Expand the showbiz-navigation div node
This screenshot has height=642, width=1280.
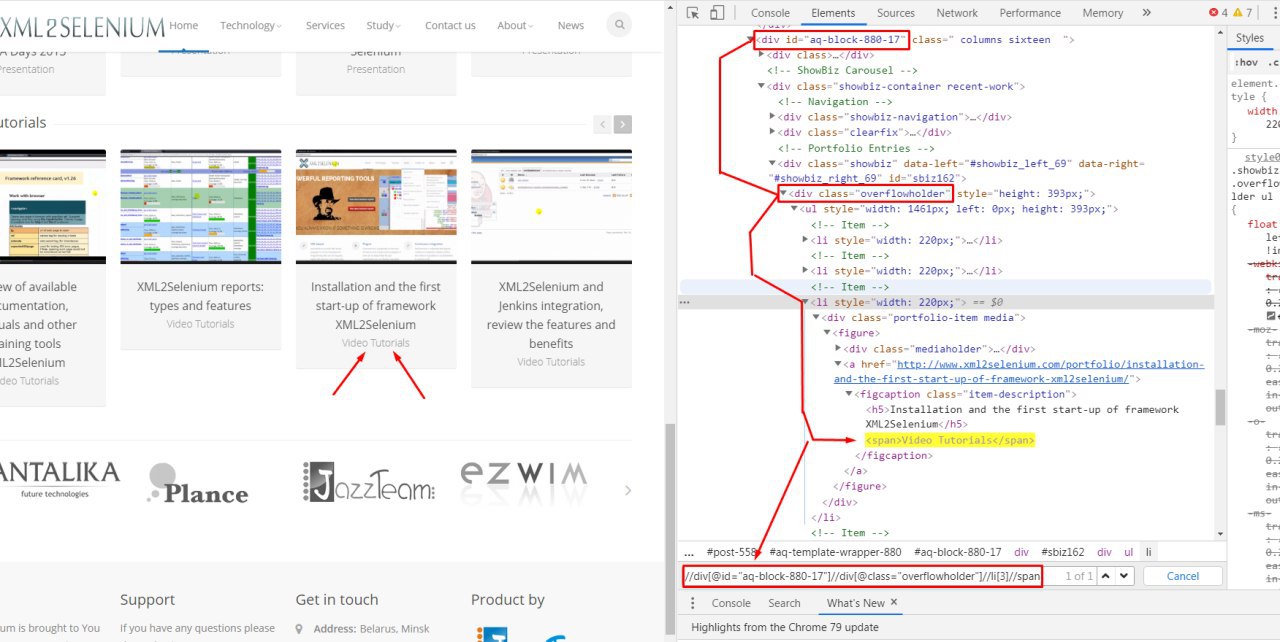[772, 117]
